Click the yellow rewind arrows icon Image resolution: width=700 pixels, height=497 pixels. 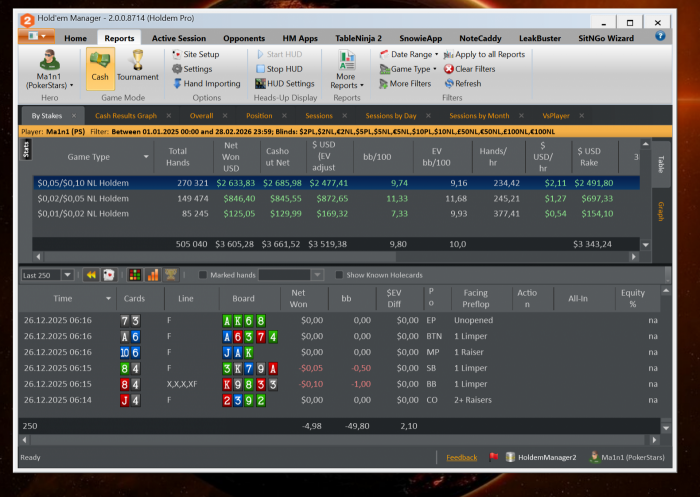click(91, 275)
